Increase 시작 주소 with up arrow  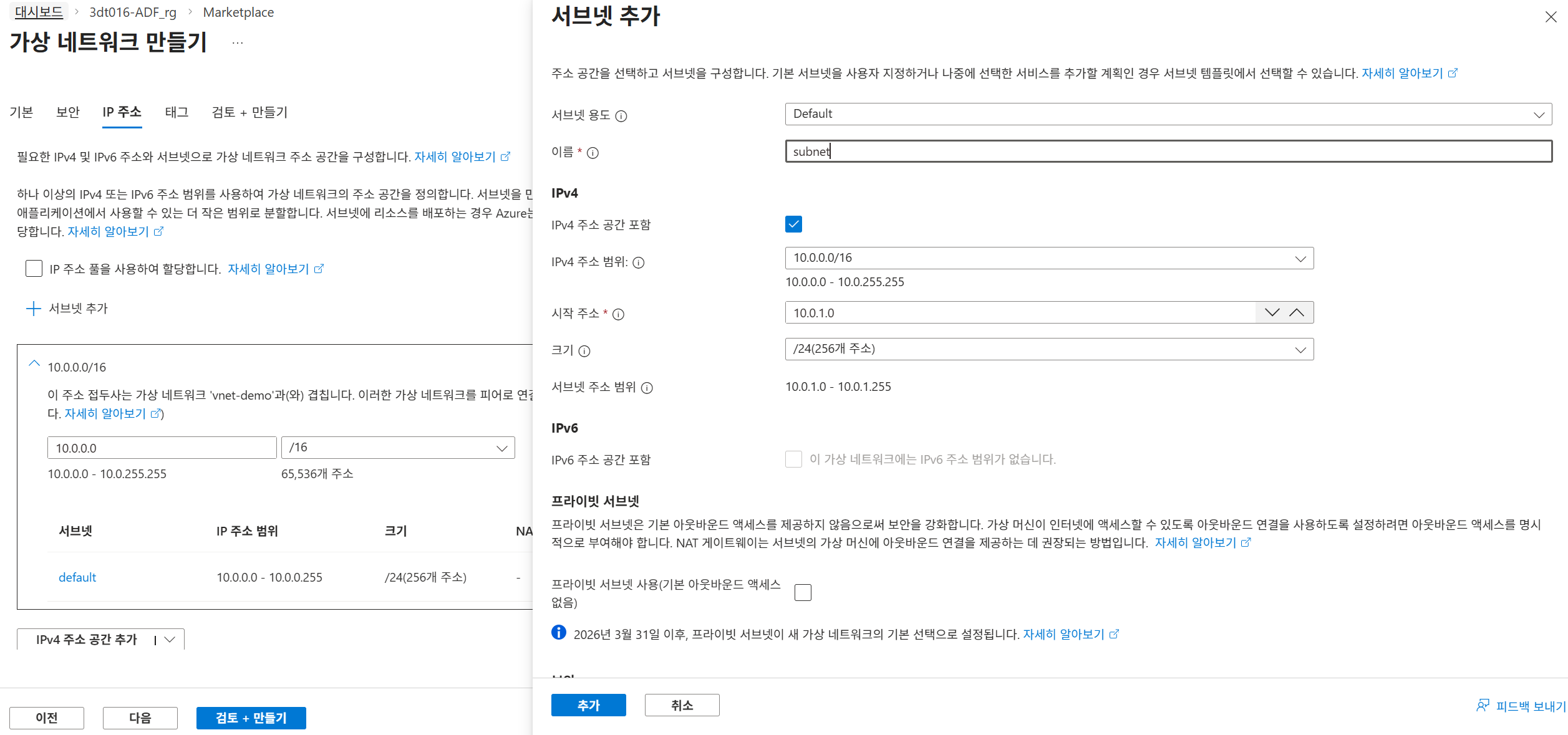coord(1297,313)
